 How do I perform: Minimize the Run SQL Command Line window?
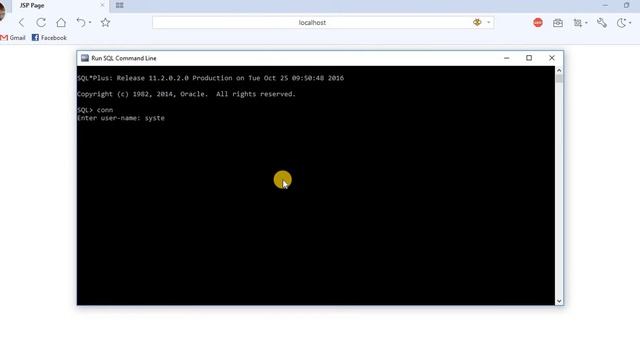(x=507, y=58)
